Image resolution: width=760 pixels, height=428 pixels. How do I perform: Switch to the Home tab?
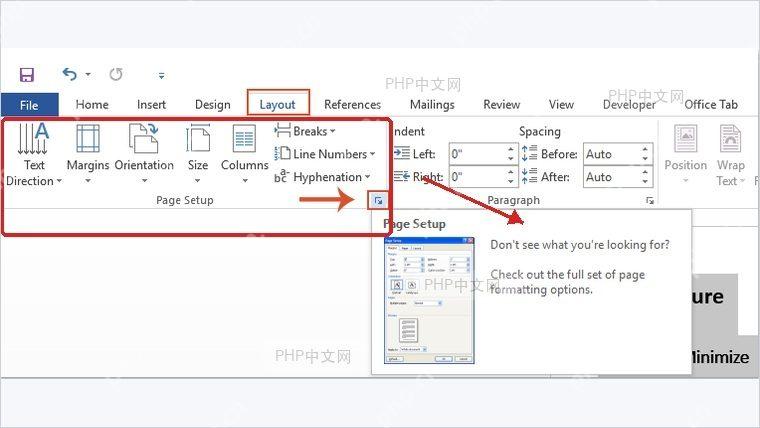(92, 105)
